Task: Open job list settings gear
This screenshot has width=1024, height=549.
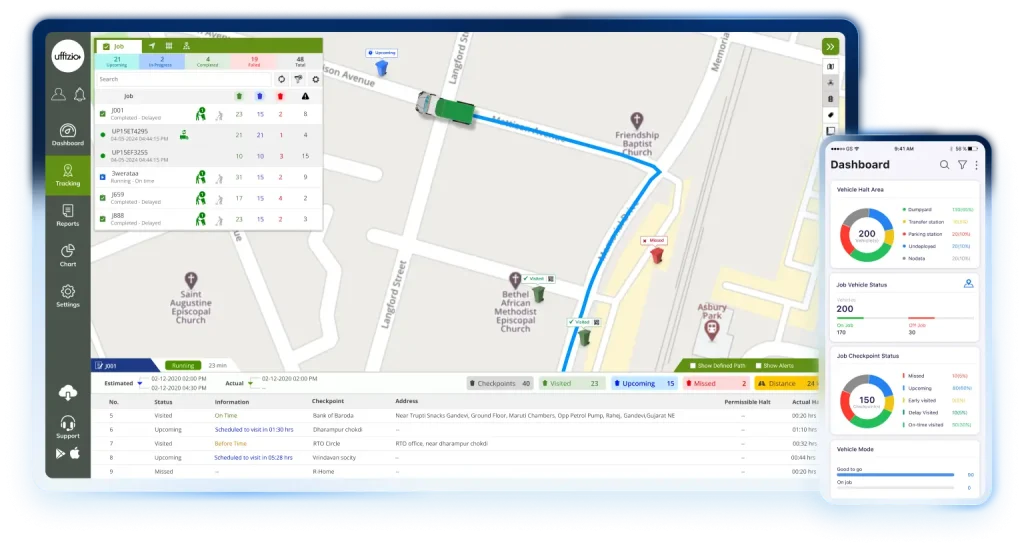Action: 316,79
